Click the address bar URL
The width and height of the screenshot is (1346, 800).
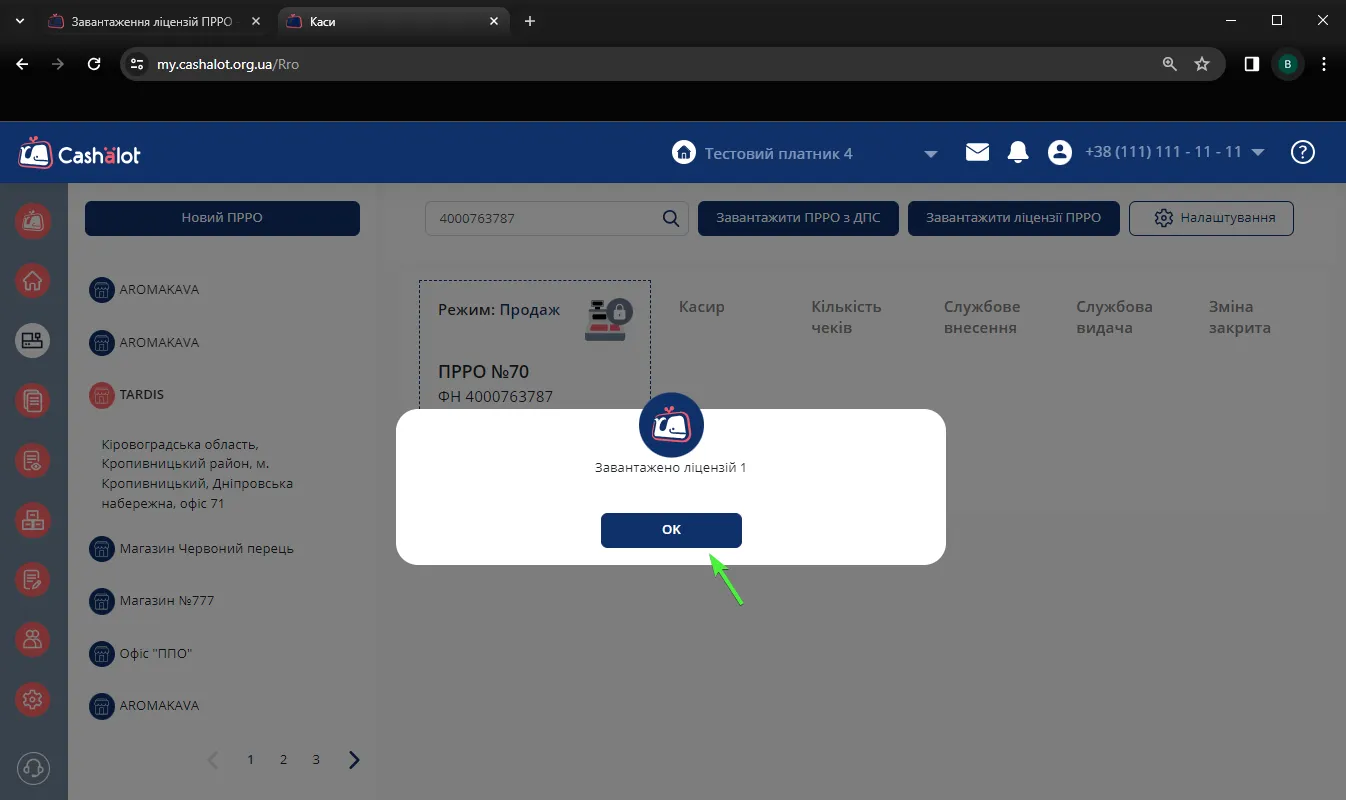tap(228, 64)
